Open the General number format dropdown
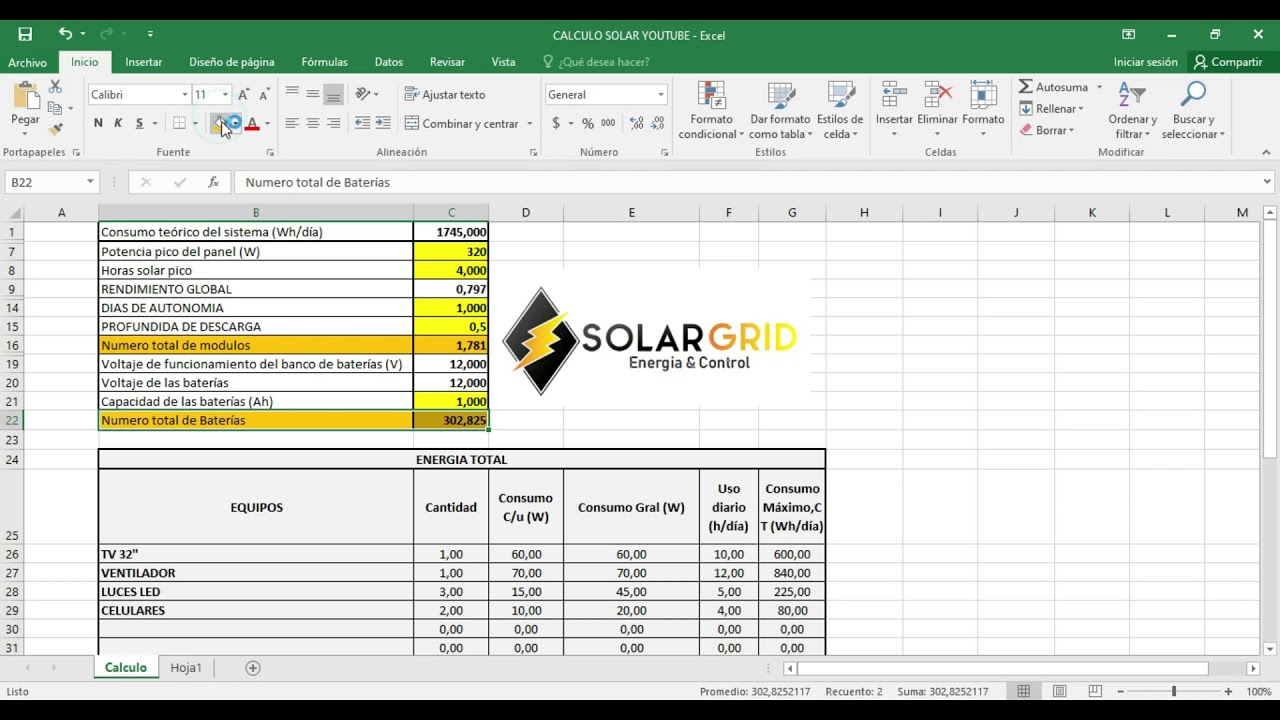1280x720 pixels. pyautogui.click(x=661, y=94)
